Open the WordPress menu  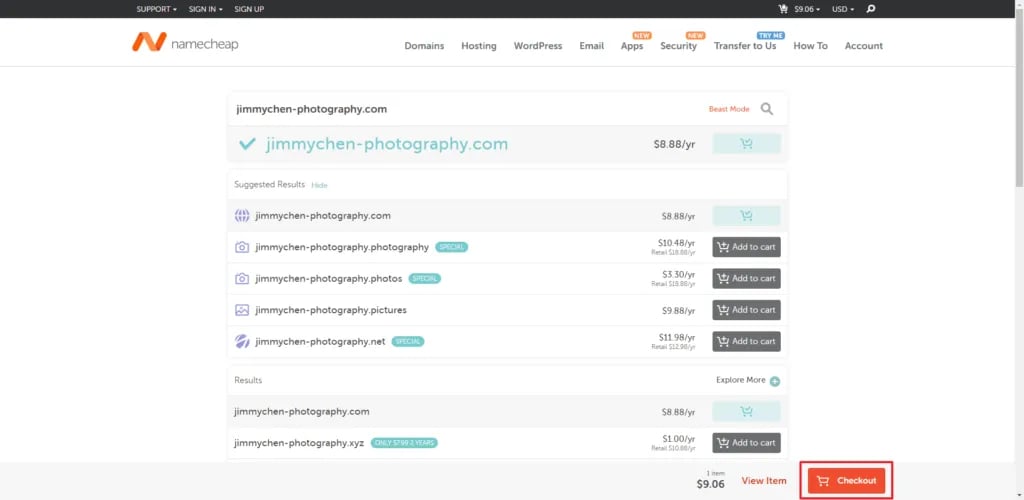[537, 46]
